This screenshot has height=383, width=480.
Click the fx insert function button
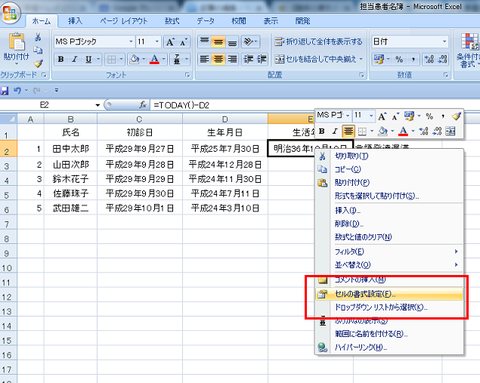click(x=143, y=105)
